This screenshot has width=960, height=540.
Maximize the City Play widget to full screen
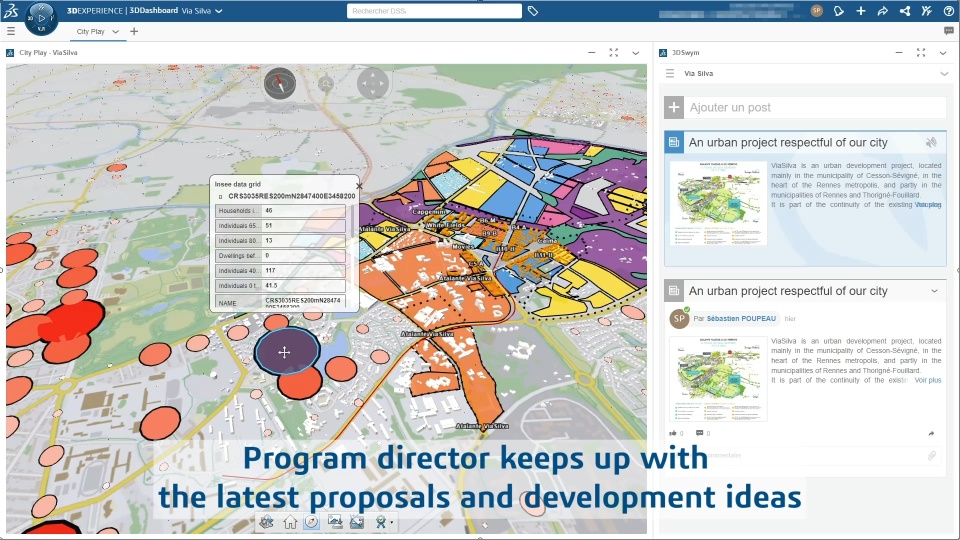coord(613,53)
